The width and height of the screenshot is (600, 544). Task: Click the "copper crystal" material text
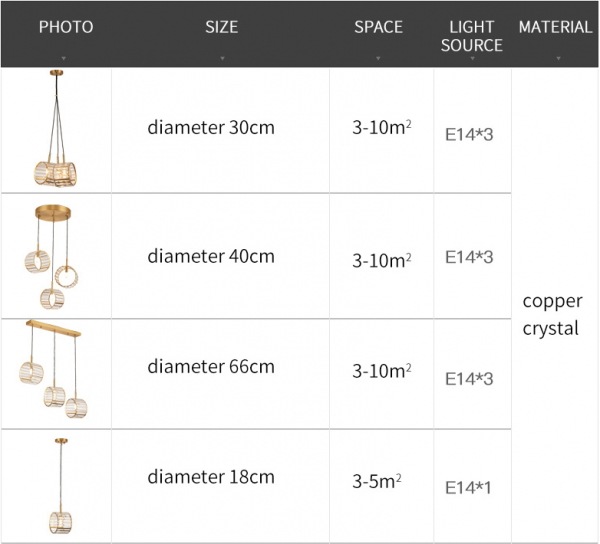552,314
